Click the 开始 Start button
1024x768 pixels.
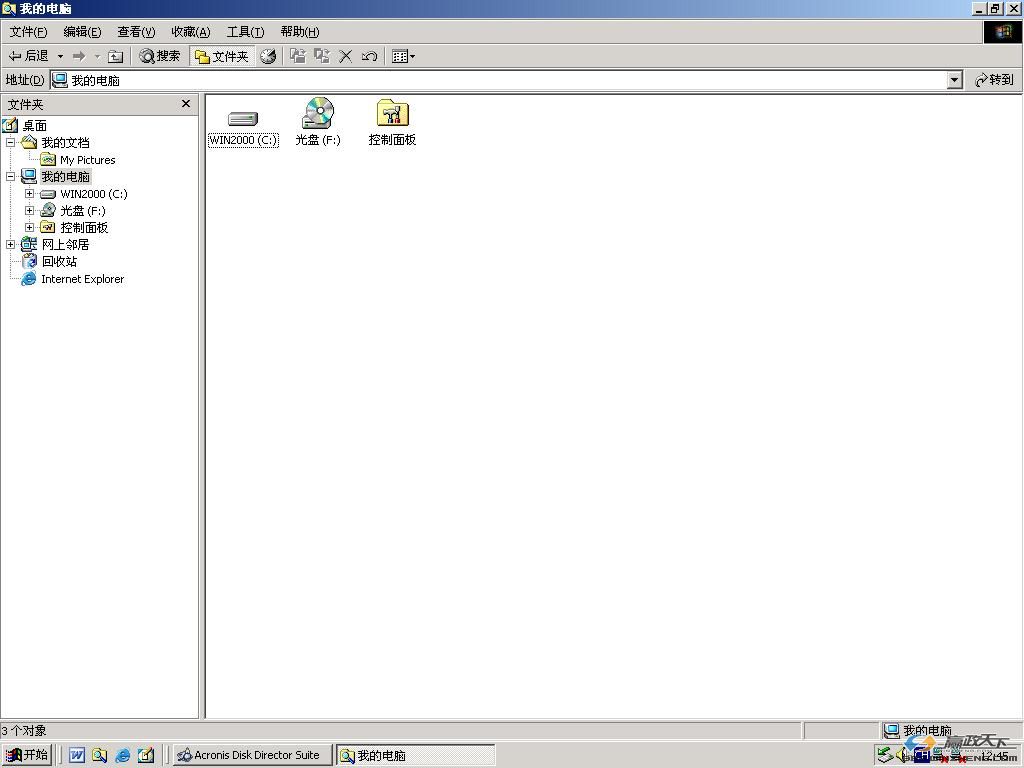pyautogui.click(x=27, y=755)
